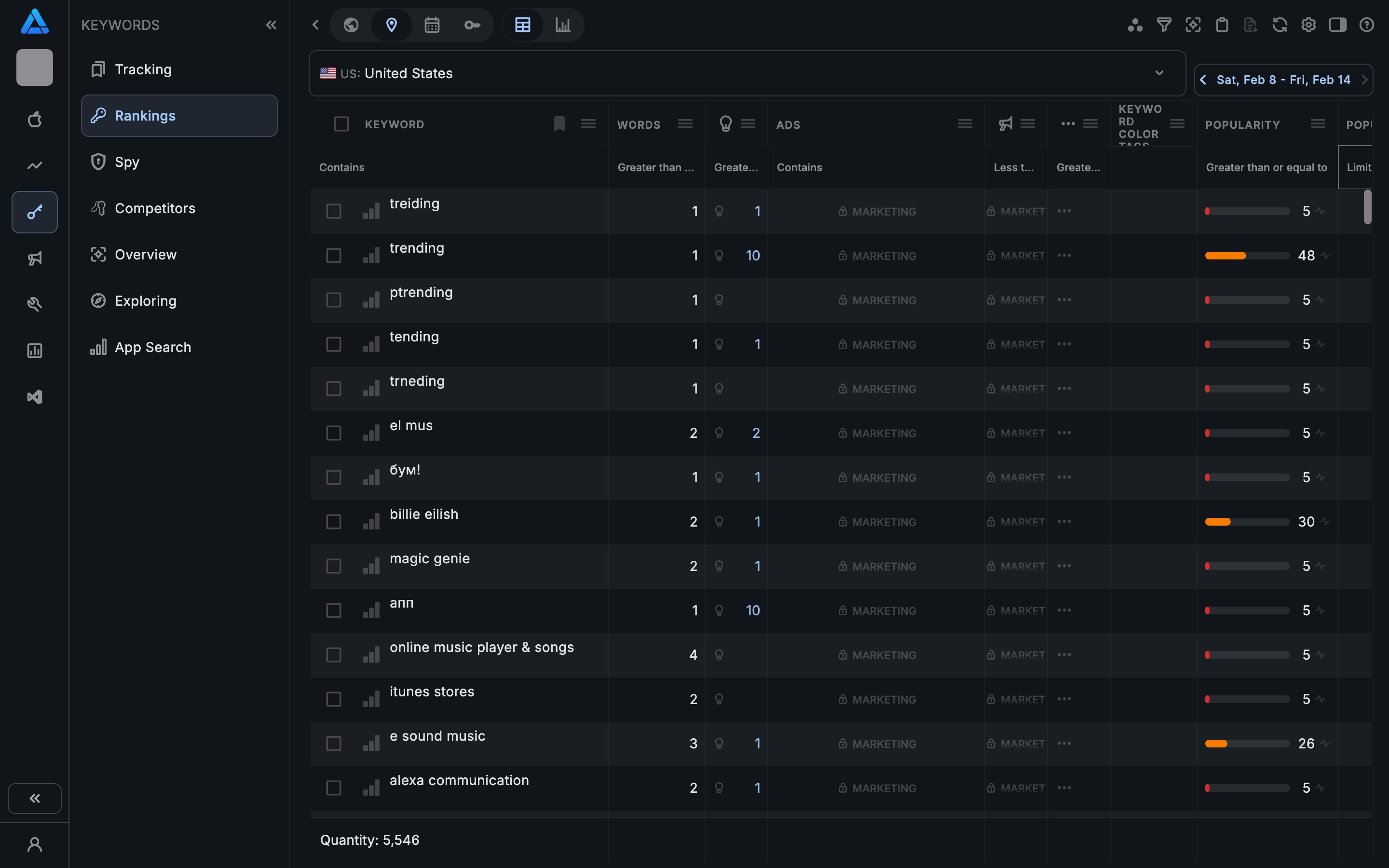
Task: Click the clipboard icon in toolbar
Action: [x=1221, y=25]
